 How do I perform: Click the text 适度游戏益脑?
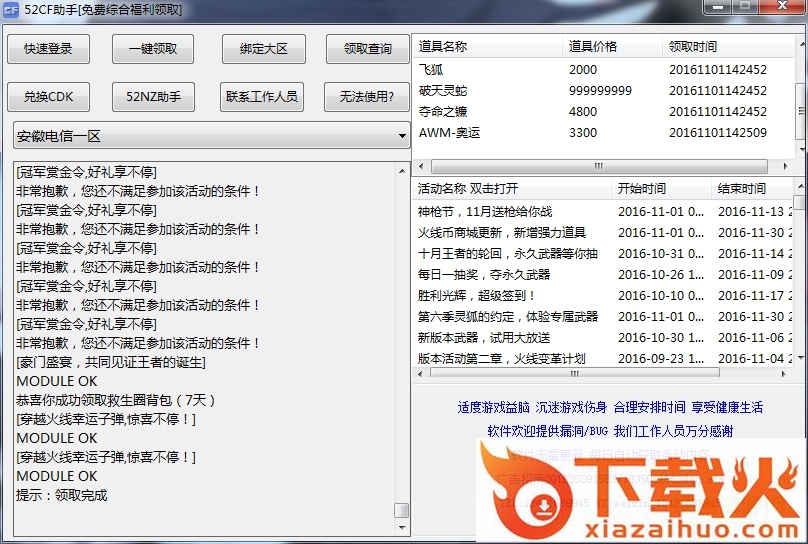coord(493,407)
